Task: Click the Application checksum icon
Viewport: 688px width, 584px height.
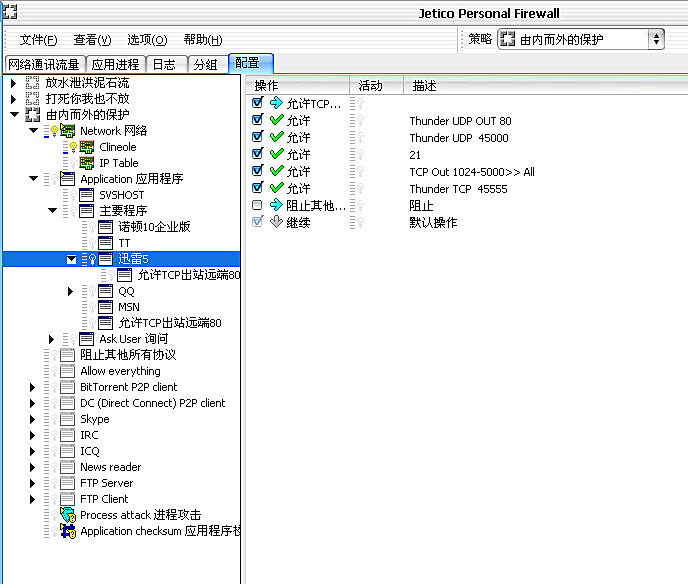Action: 68,531
